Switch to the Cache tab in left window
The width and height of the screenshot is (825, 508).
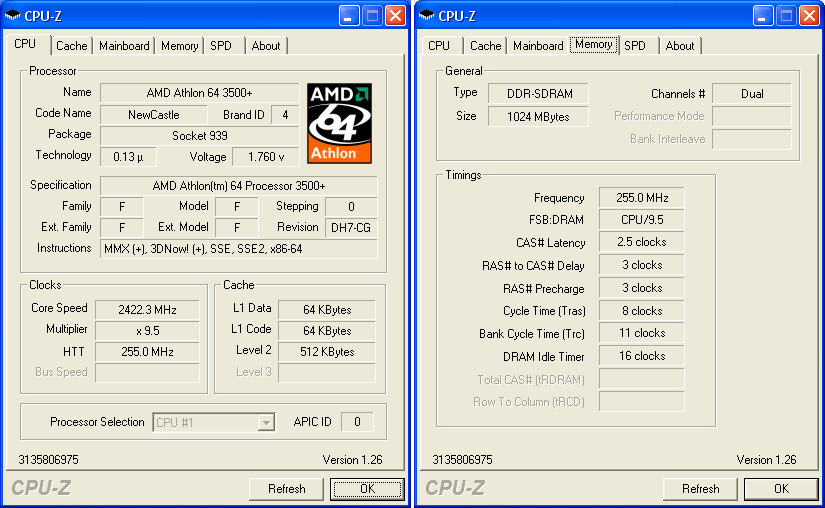click(x=72, y=46)
